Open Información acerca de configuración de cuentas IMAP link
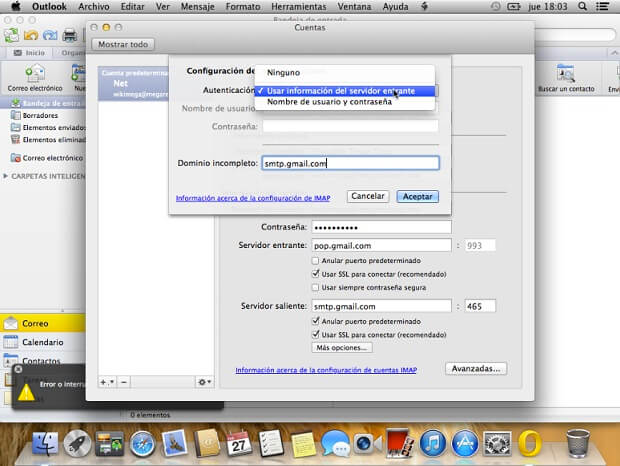This screenshot has height=466, width=620. click(x=326, y=370)
